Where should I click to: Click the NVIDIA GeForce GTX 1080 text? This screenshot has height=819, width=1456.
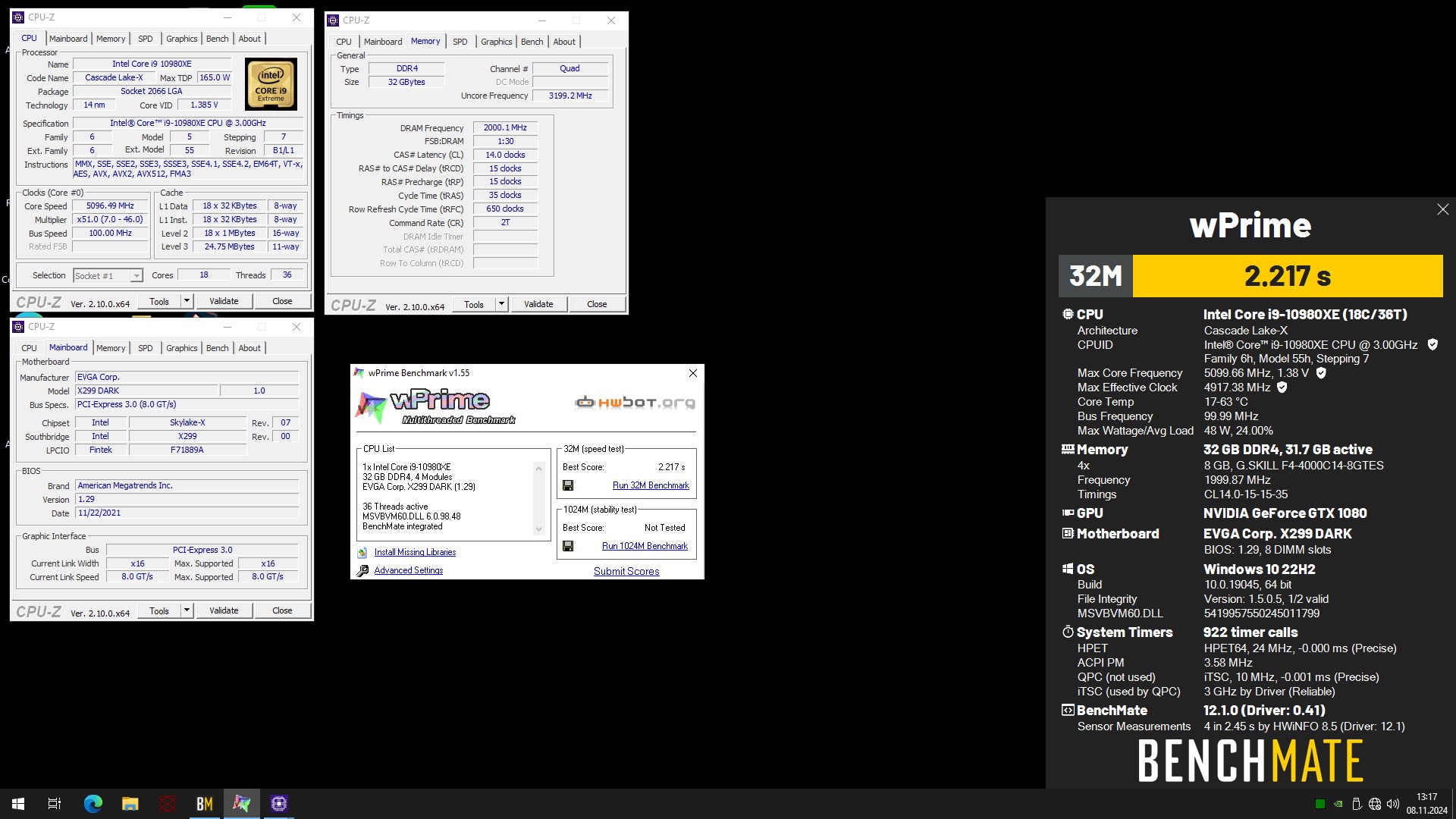coord(1285,513)
